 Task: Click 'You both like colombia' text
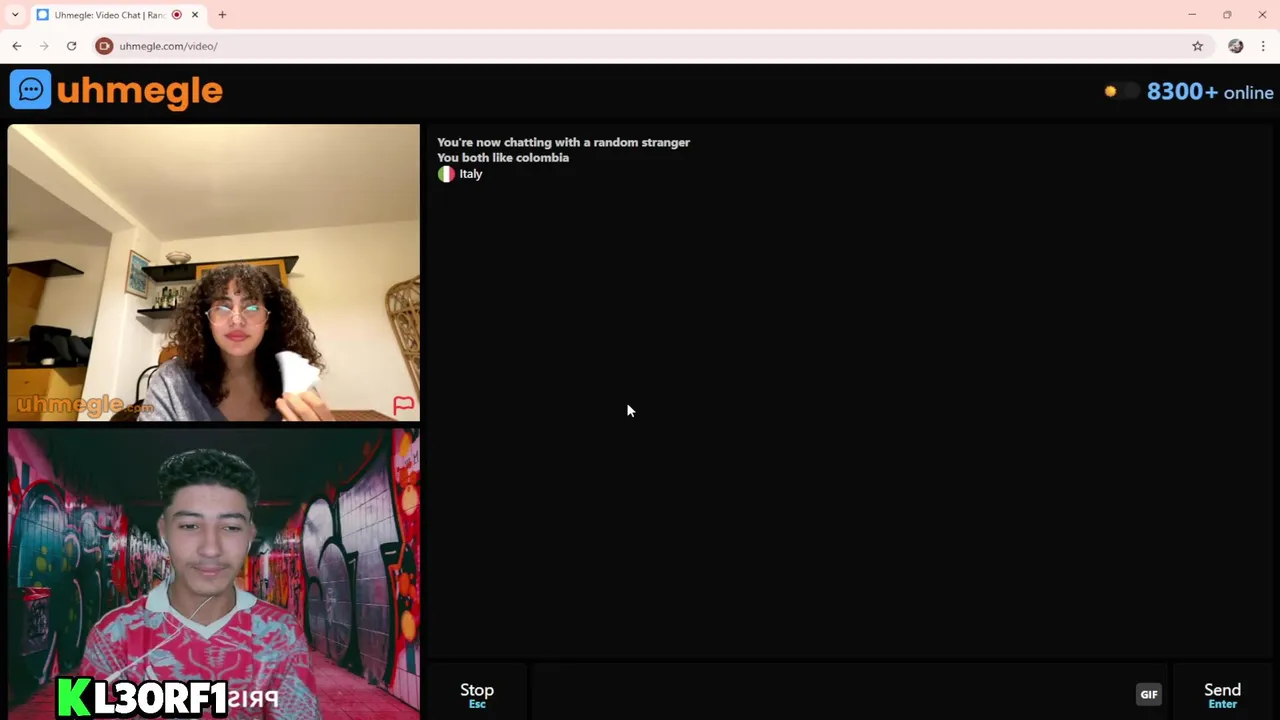pos(503,158)
